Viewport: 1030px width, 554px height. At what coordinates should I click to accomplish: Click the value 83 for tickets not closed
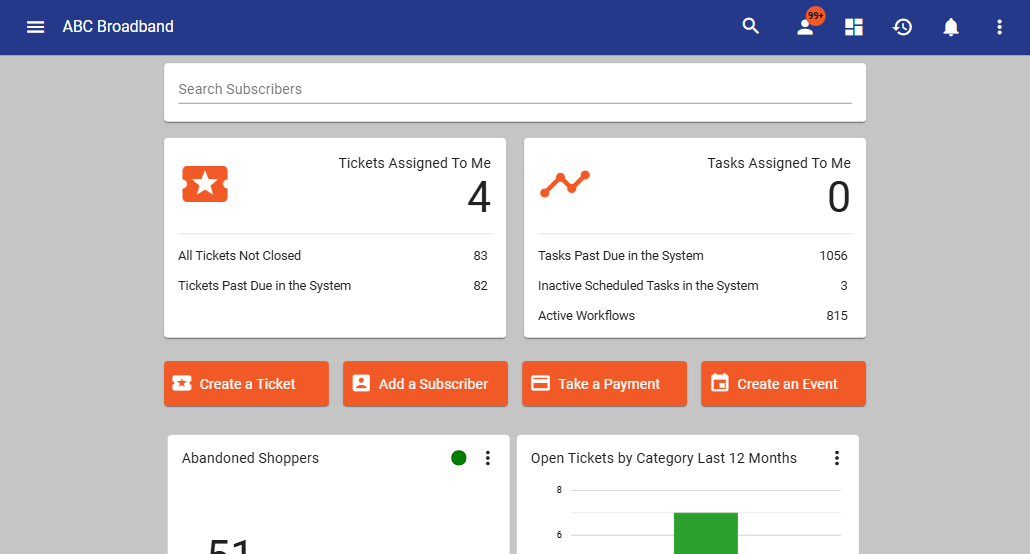(480, 256)
